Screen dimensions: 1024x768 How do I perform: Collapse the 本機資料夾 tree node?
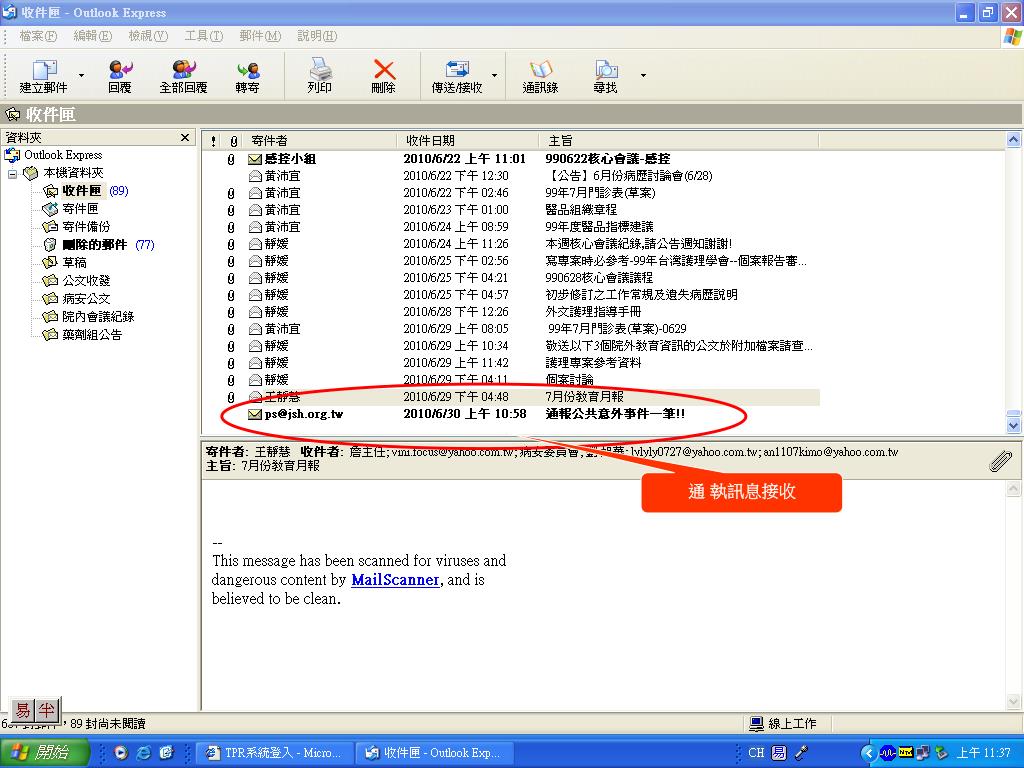point(12,174)
